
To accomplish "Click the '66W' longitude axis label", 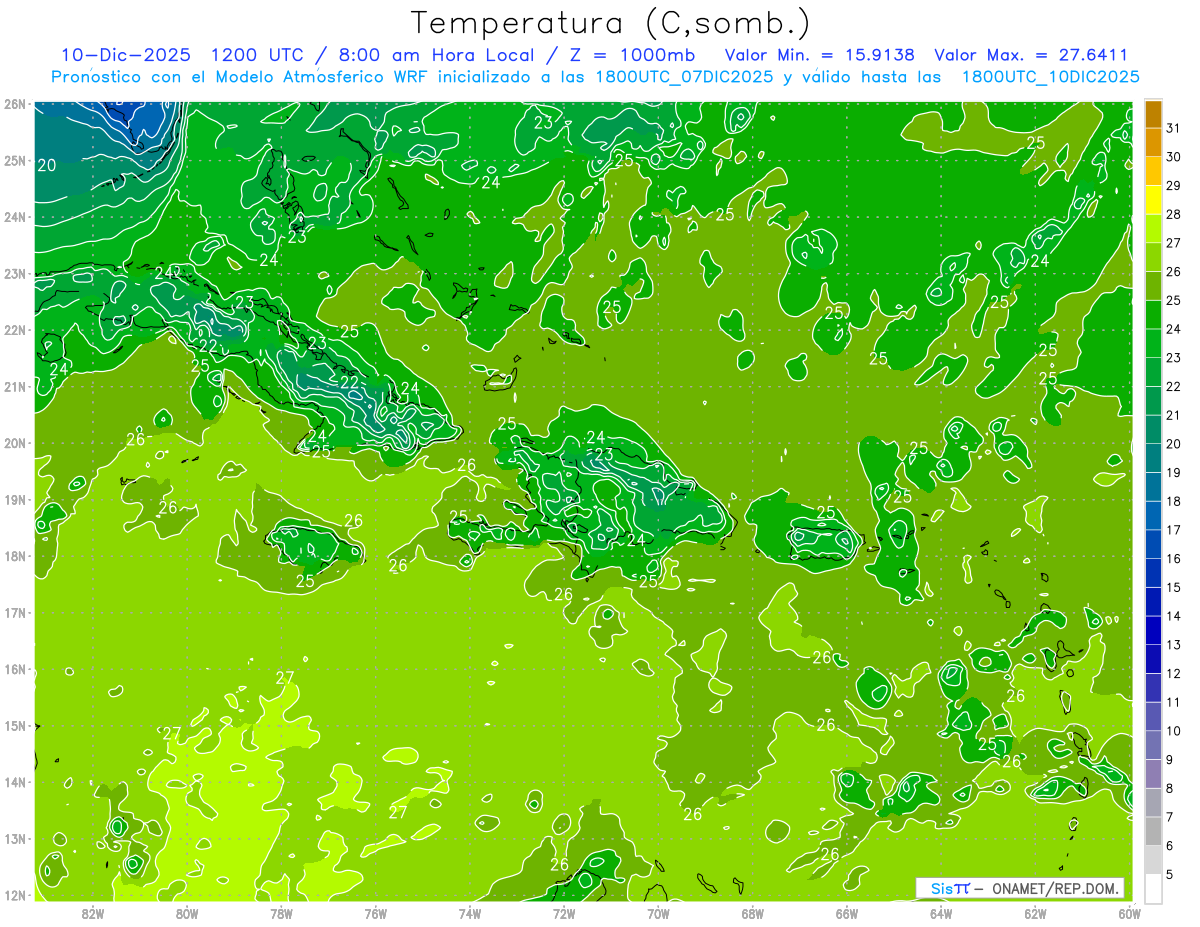I will [x=846, y=913].
